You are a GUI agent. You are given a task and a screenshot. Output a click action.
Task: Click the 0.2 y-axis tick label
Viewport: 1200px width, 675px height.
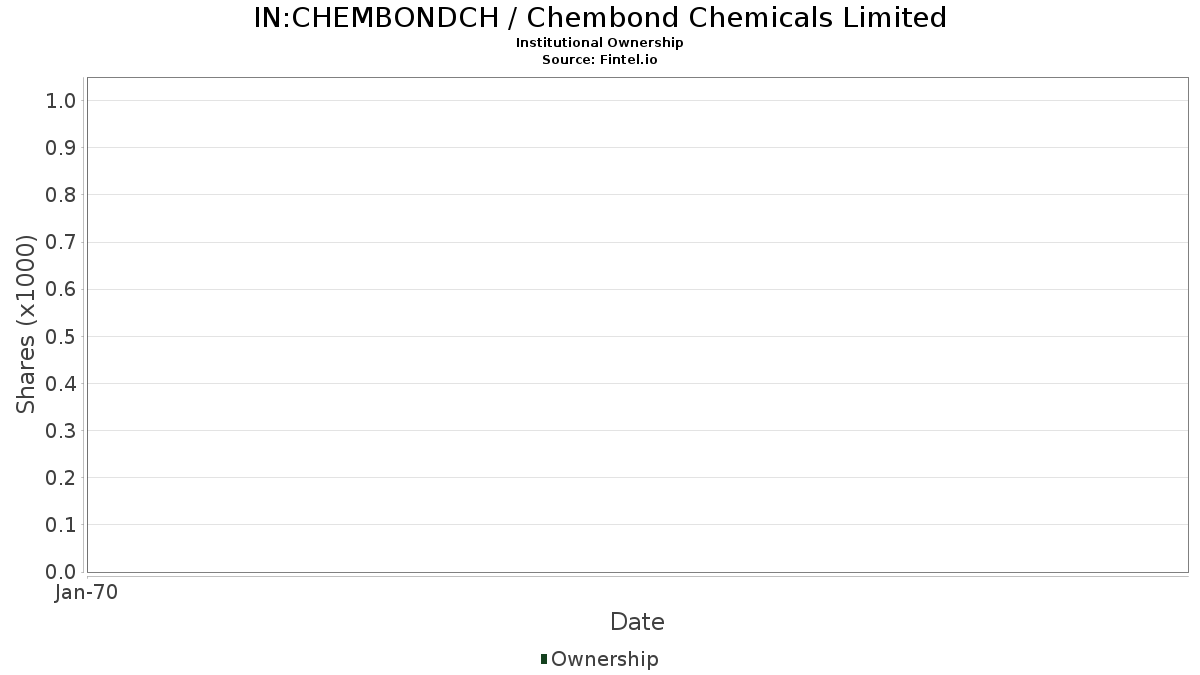coord(61,477)
